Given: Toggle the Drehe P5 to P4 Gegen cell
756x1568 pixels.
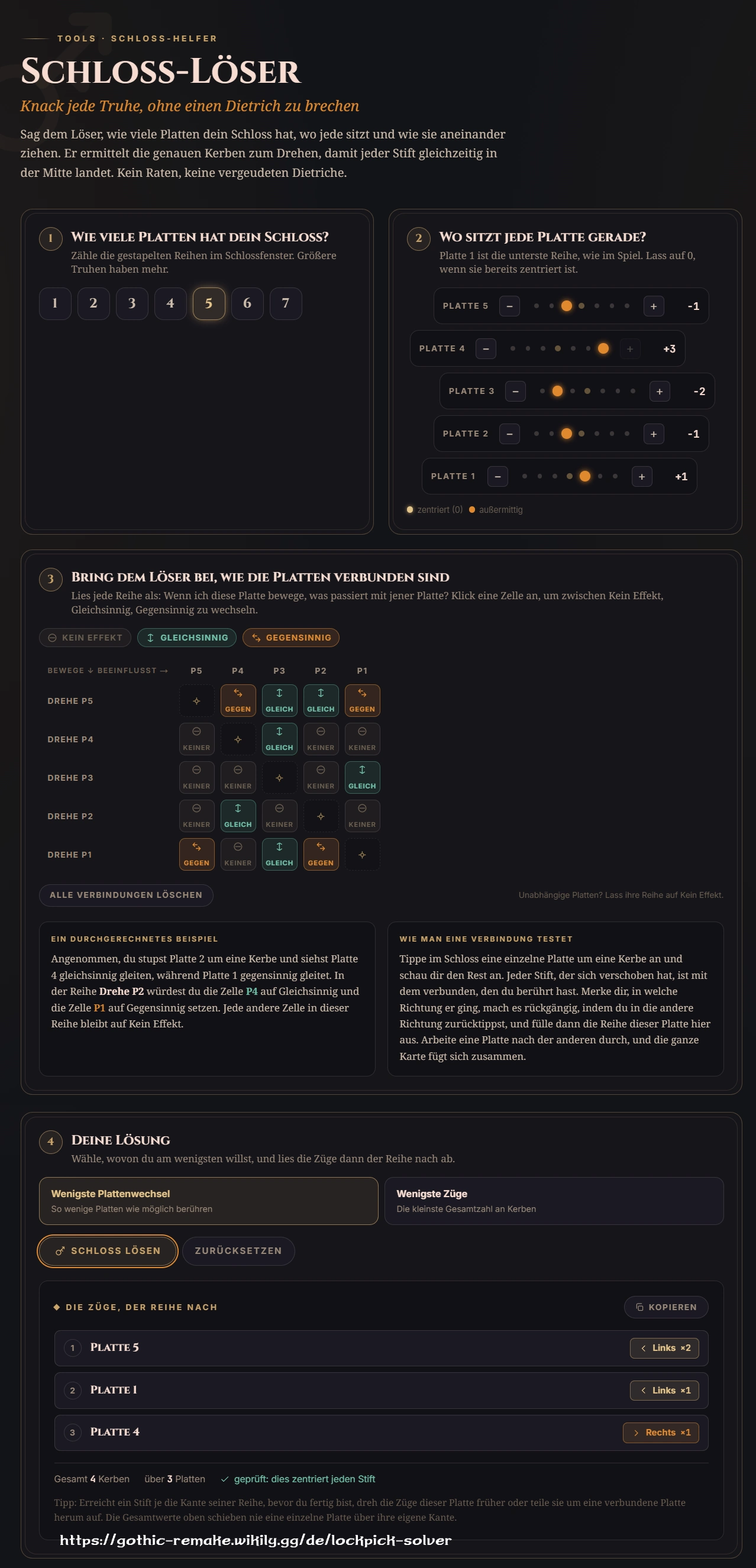Looking at the screenshot, I should [238, 701].
